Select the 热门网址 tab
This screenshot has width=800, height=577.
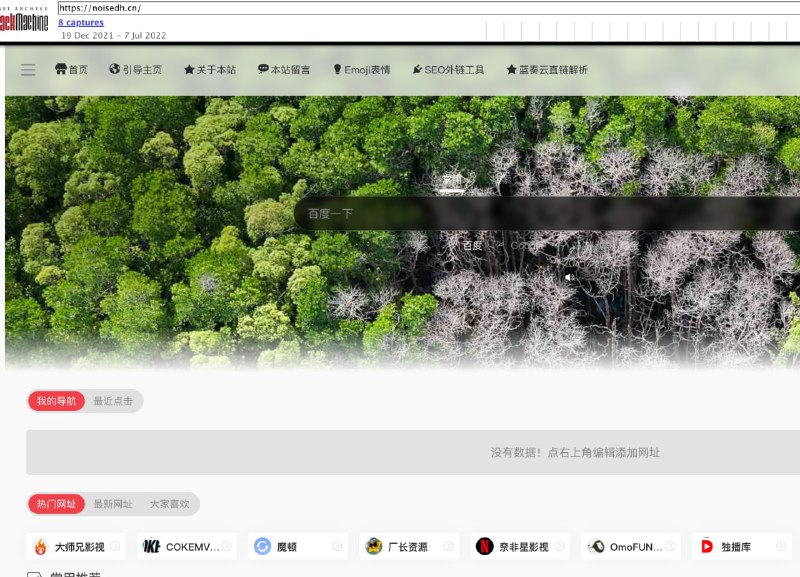[x=56, y=504]
